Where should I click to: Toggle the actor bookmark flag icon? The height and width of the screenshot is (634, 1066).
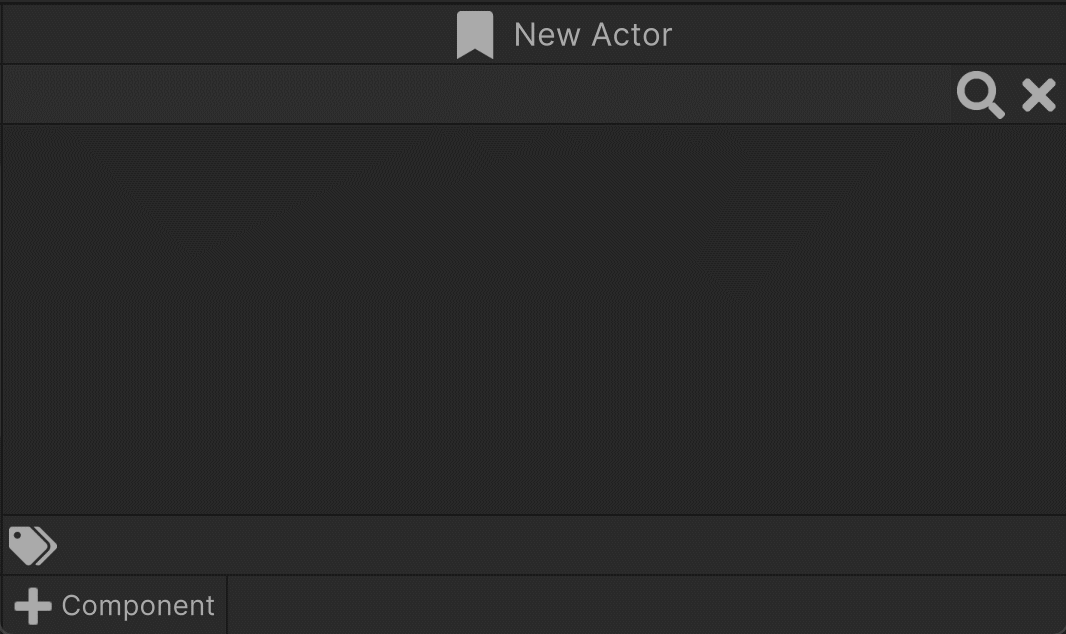coord(475,35)
